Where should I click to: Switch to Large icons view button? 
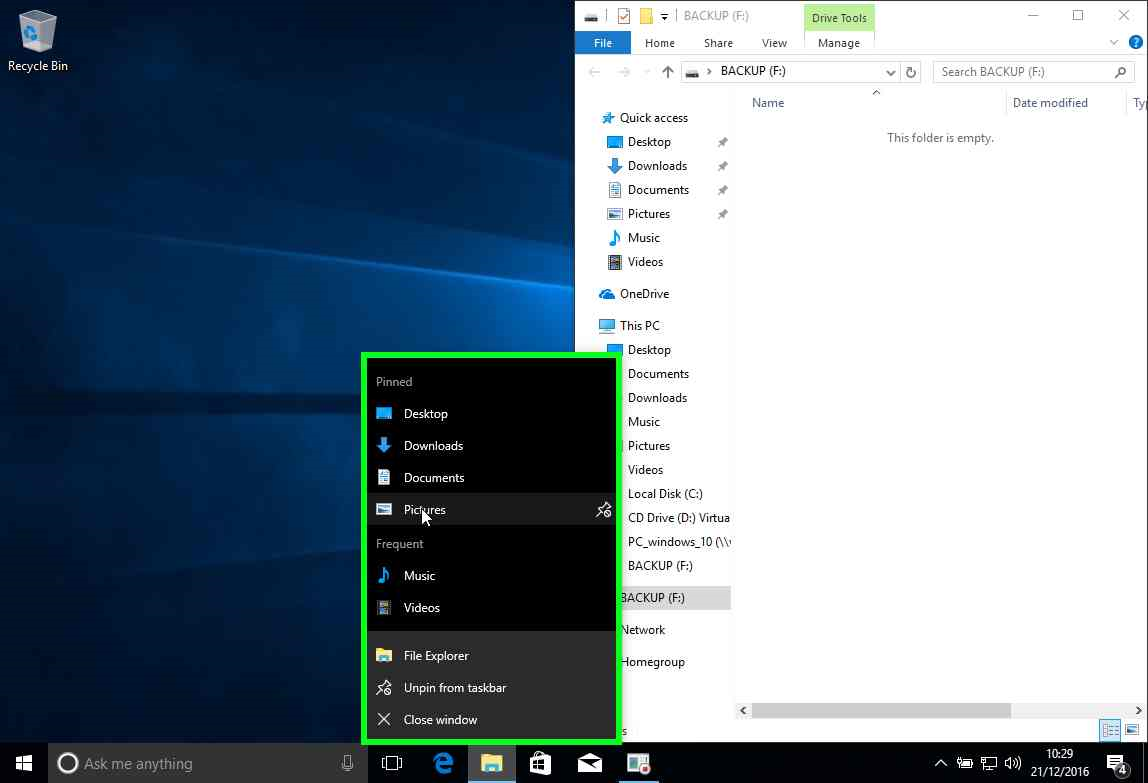click(x=1132, y=730)
